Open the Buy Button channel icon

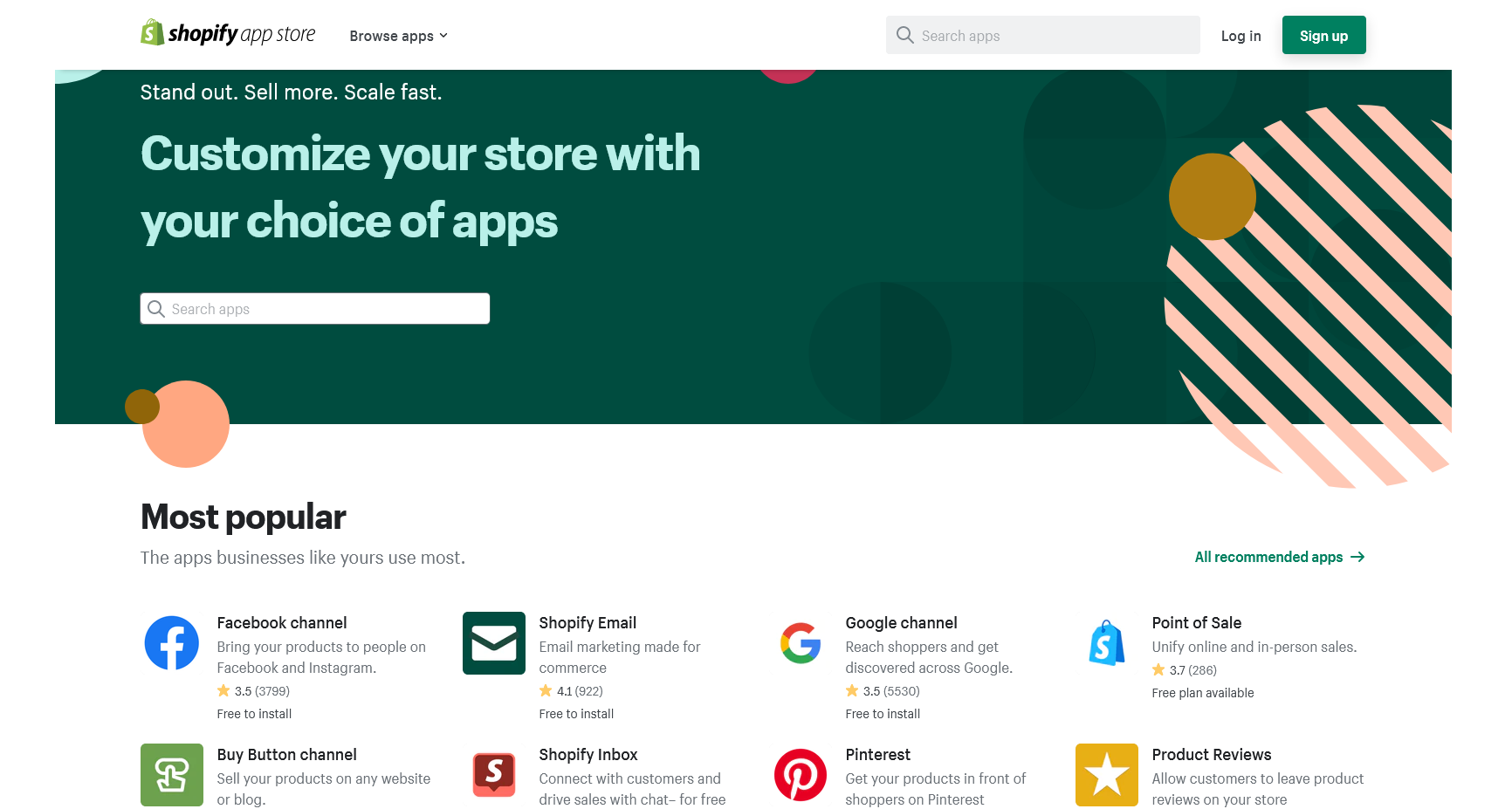(x=171, y=775)
